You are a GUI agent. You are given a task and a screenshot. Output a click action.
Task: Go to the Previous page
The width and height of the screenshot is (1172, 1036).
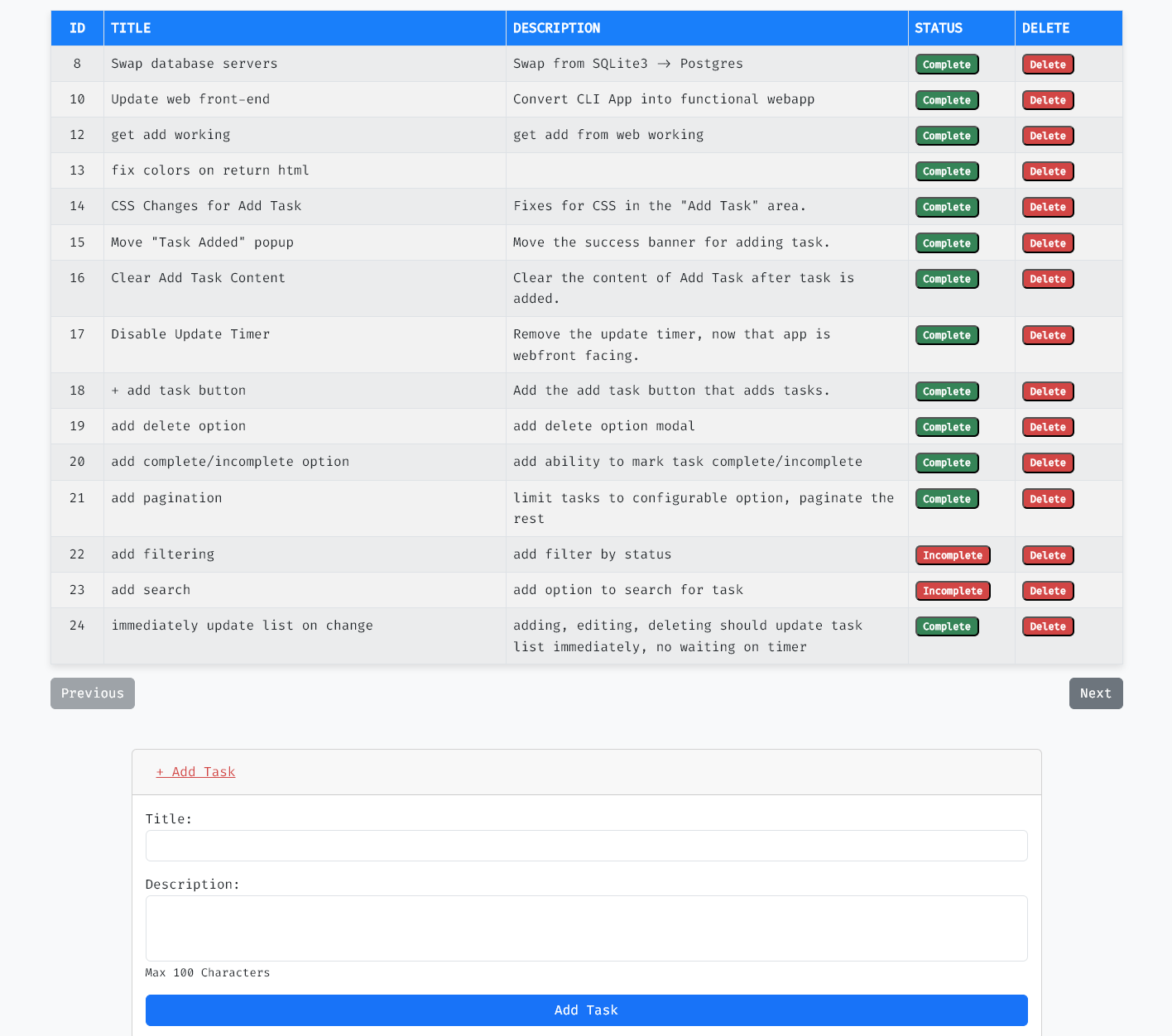point(93,693)
